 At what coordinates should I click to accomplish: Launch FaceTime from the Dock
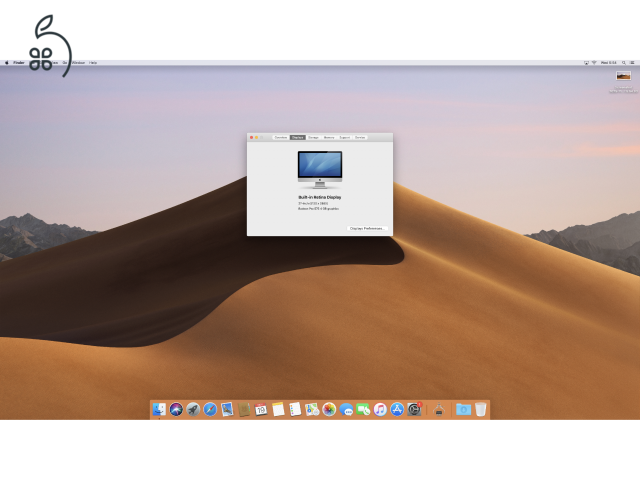coord(363,409)
